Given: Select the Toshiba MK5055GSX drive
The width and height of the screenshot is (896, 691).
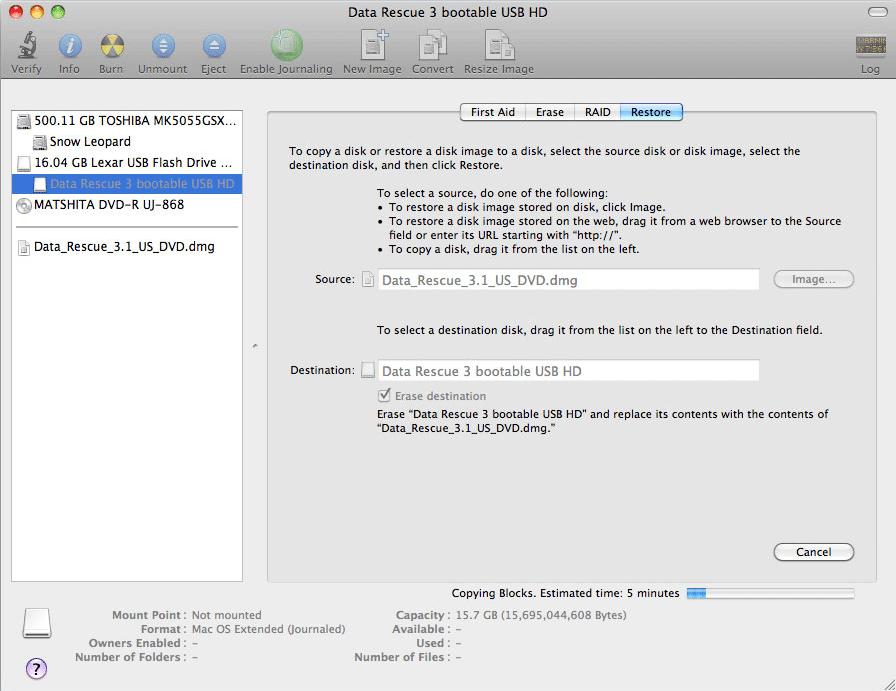Looking at the screenshot, I should [x=125, y=121].
